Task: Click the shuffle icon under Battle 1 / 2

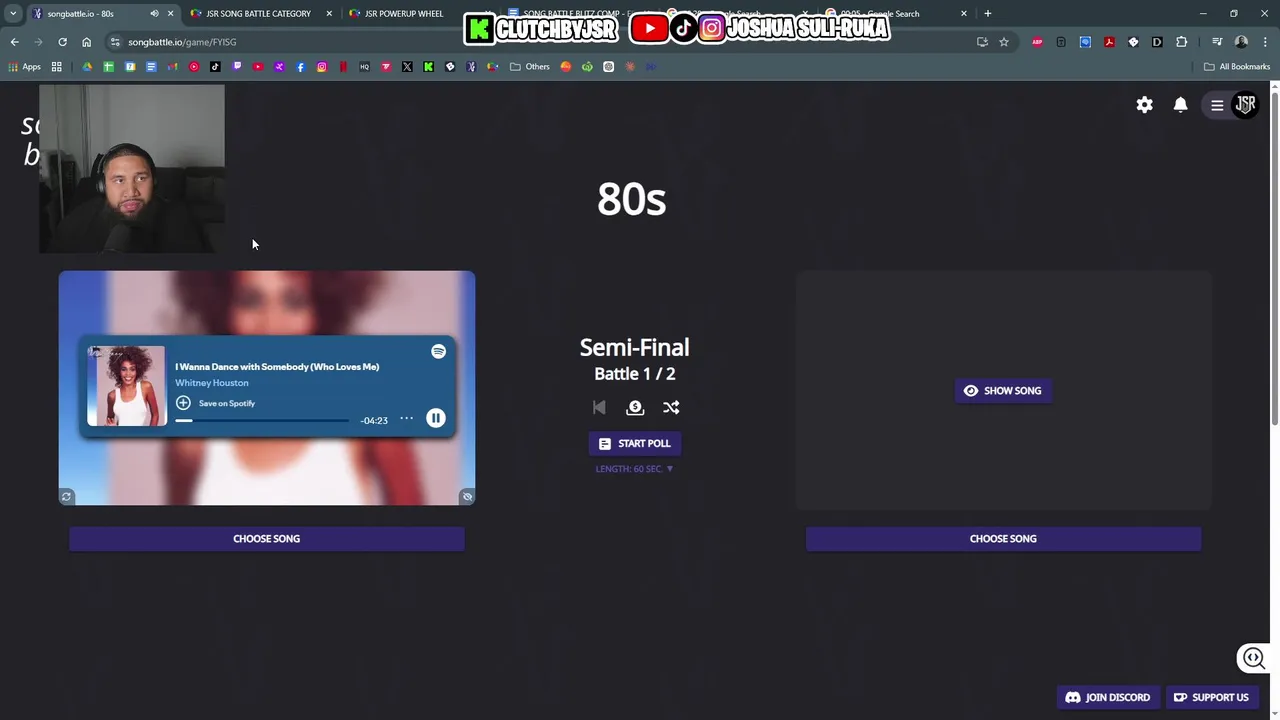Action: tap(671, 407)
